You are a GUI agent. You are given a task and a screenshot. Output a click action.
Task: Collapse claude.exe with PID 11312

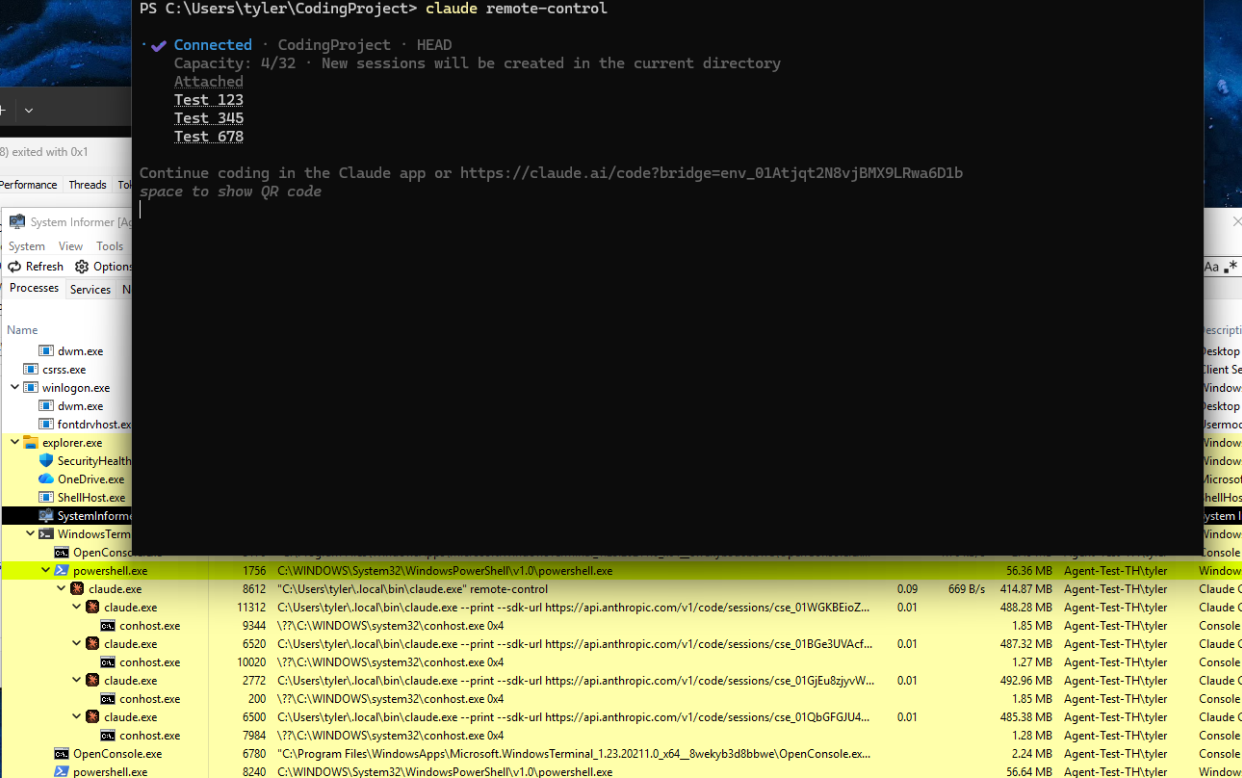(77, 607)
